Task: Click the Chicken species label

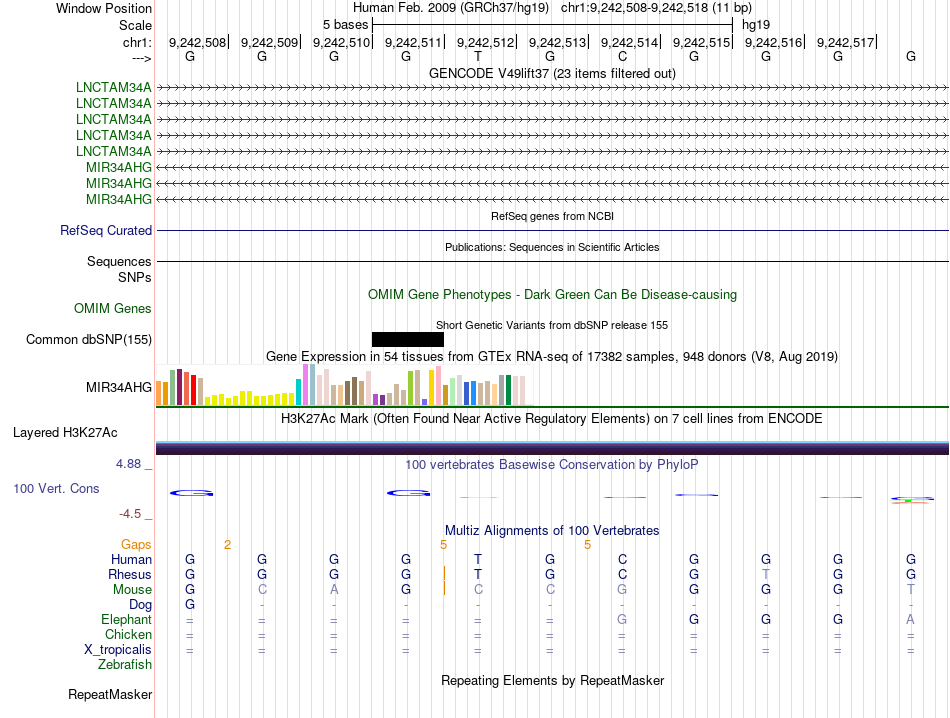Action: (x=128, y=634)
